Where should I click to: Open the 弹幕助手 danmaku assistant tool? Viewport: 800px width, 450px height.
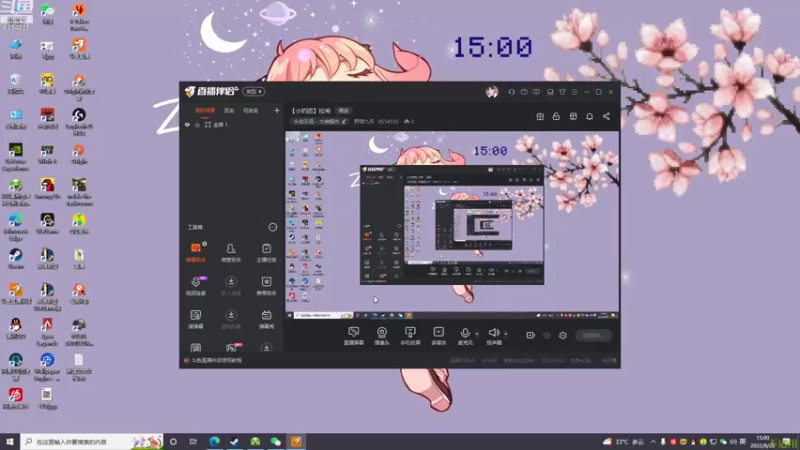195,253
